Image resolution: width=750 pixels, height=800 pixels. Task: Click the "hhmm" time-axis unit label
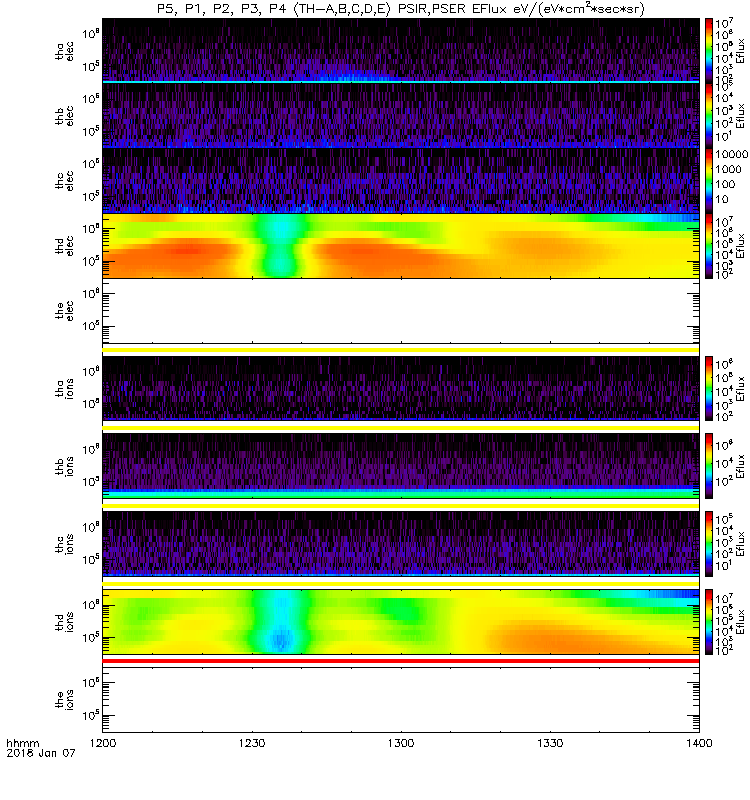tap(22, 743)
